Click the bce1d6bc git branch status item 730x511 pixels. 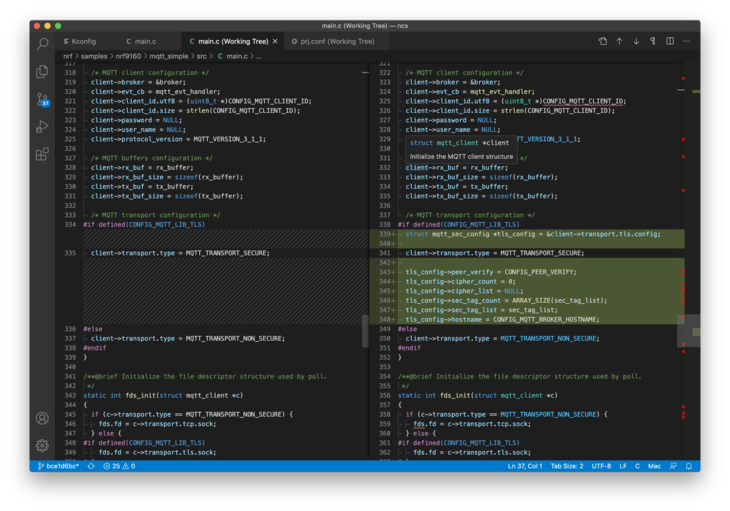pos(58,466)
